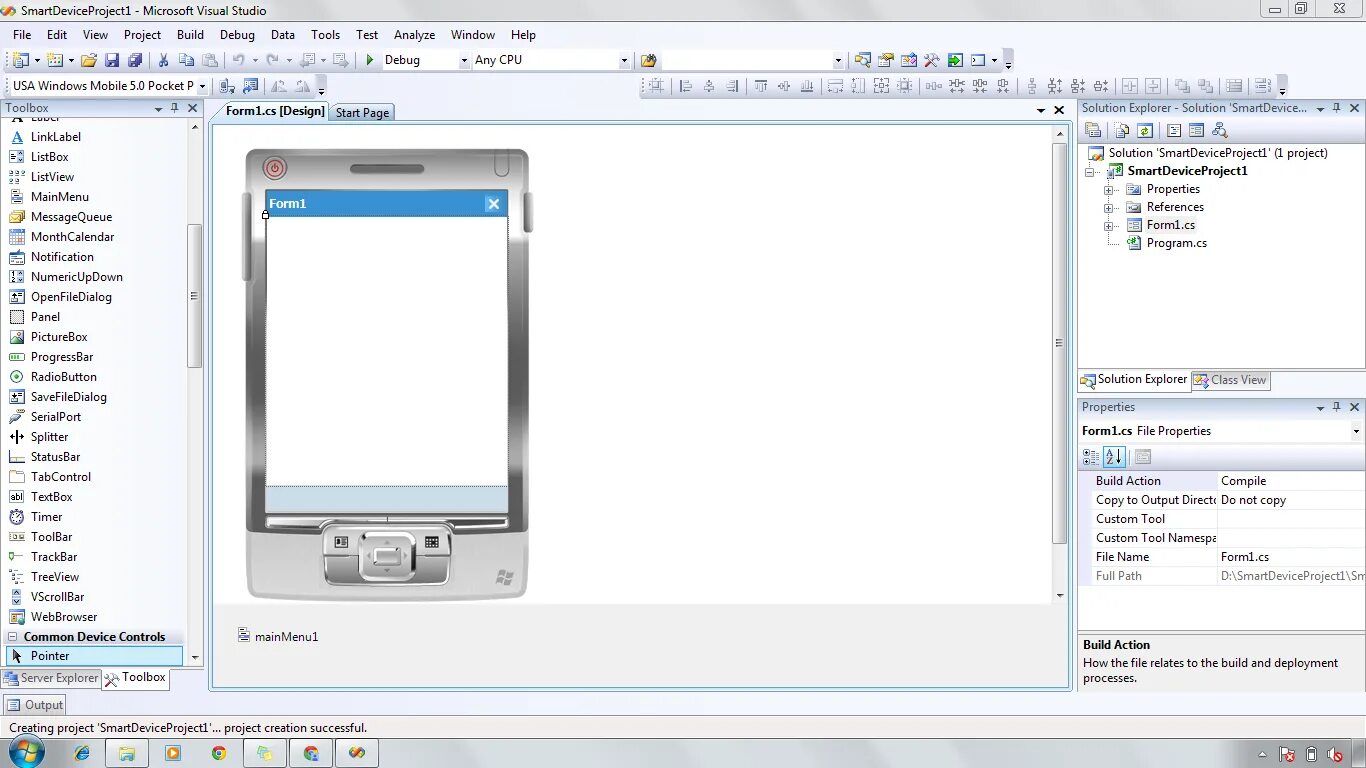Click View Class Diagram icon in Solution Explorer
The height and width of the screenshot is (768, 1366).
pyautogui.click(x=1219, y=130)
